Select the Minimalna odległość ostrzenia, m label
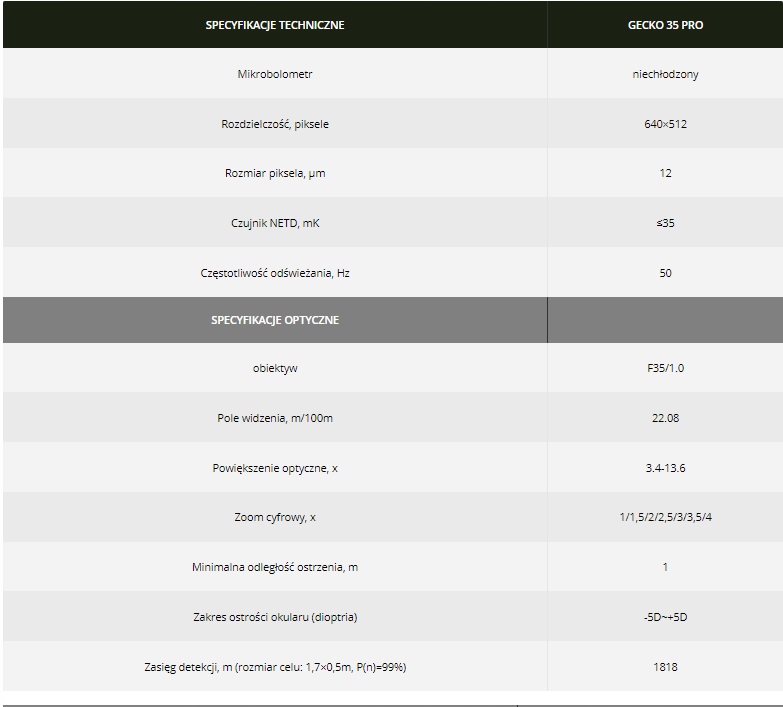 275,567
